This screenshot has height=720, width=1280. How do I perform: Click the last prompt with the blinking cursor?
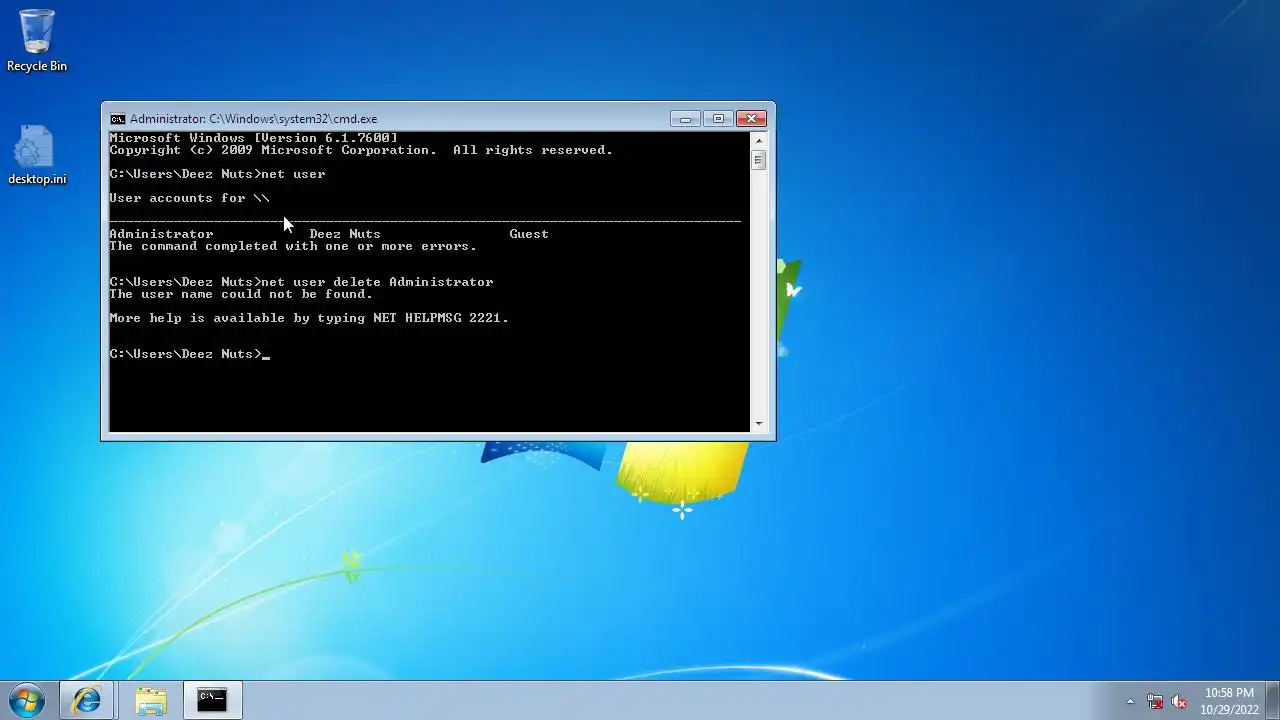(x=189, y=354)
